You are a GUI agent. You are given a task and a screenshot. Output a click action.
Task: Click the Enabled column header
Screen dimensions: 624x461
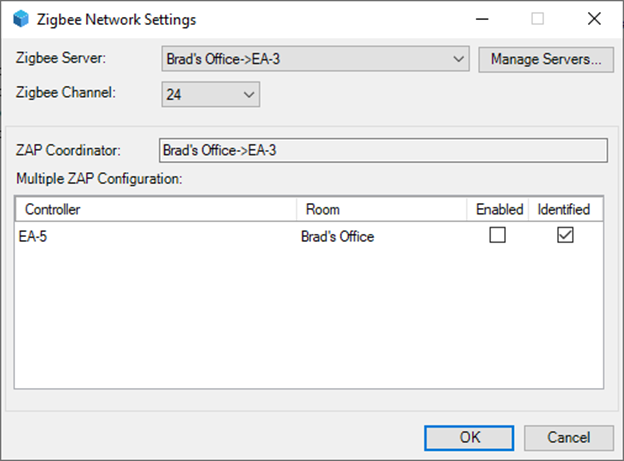pyautogui.click(x=497, y=209)
